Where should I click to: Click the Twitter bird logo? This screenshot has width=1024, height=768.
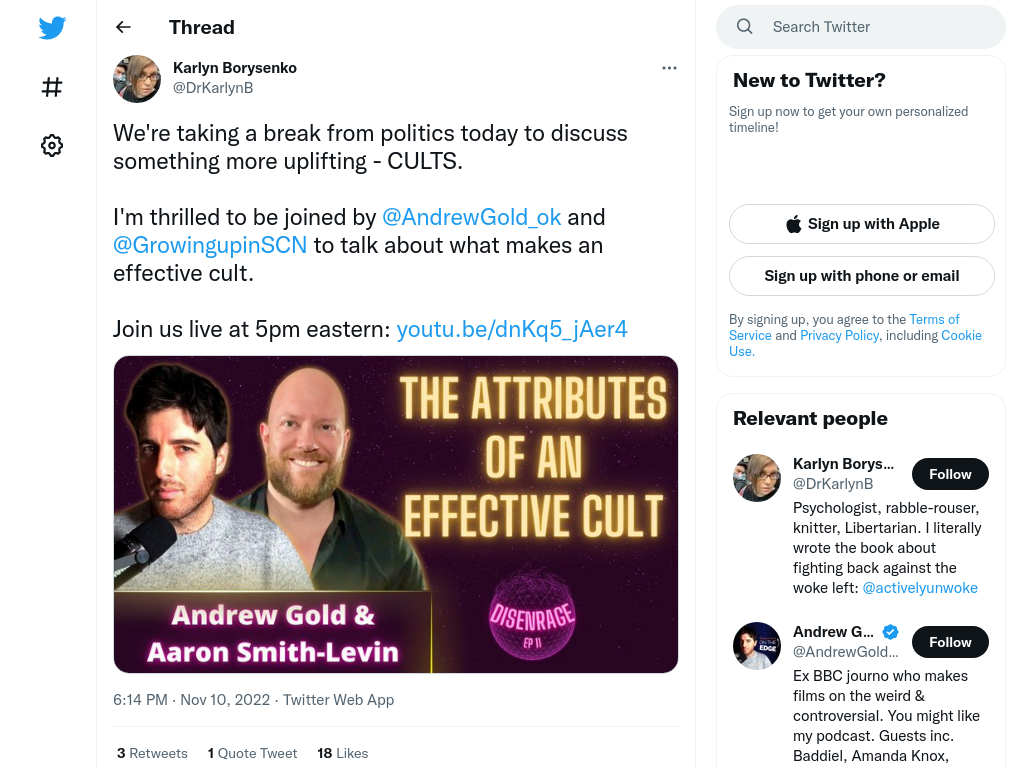coord(52,27)
